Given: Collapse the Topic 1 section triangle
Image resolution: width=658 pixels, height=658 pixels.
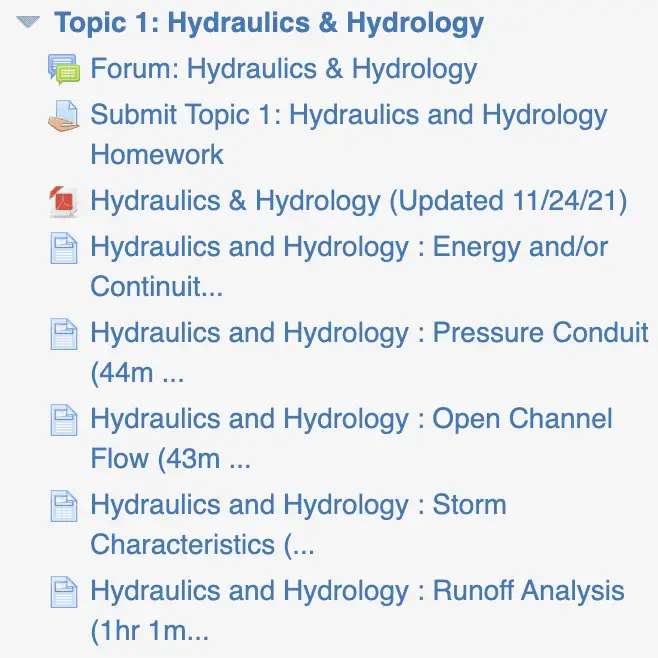Looking at the screenshot, I should pyautogui.click(x=28, y=21).
